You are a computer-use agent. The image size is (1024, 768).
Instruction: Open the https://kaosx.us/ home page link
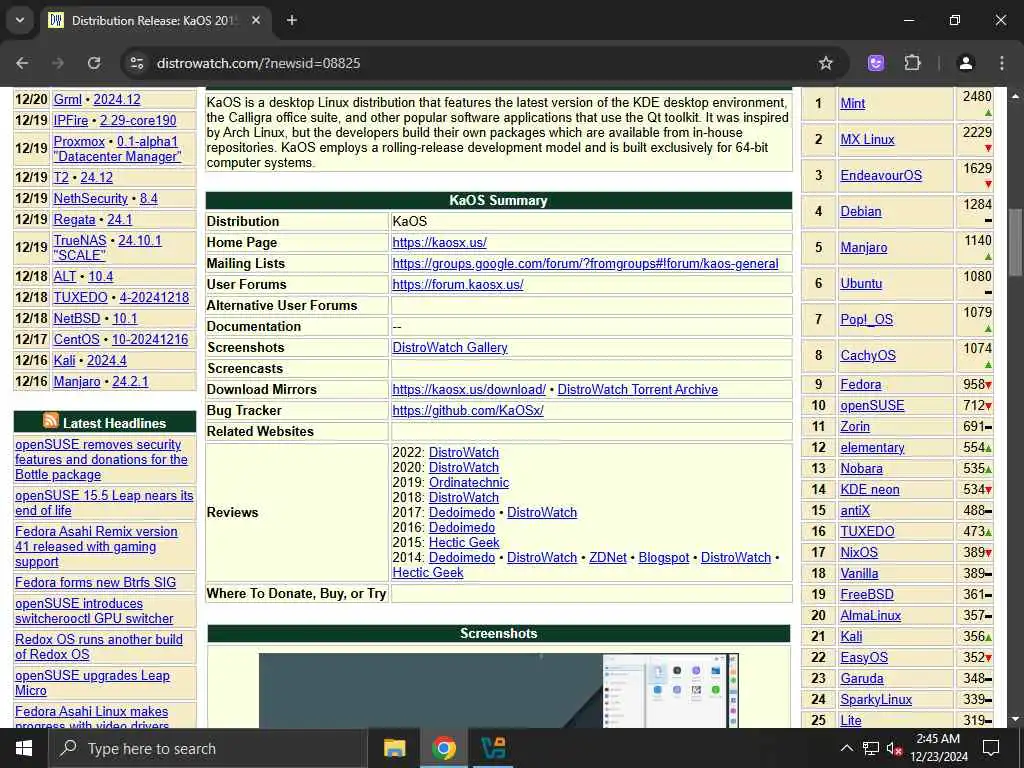pos(440,242)
